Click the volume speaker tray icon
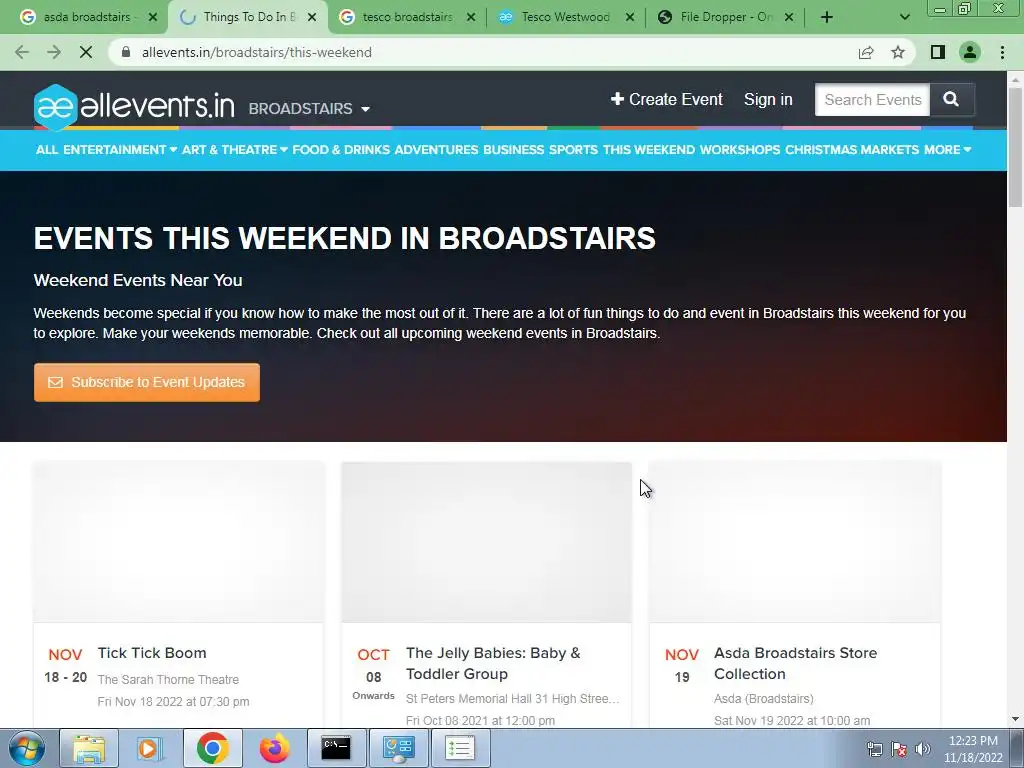 923,749
